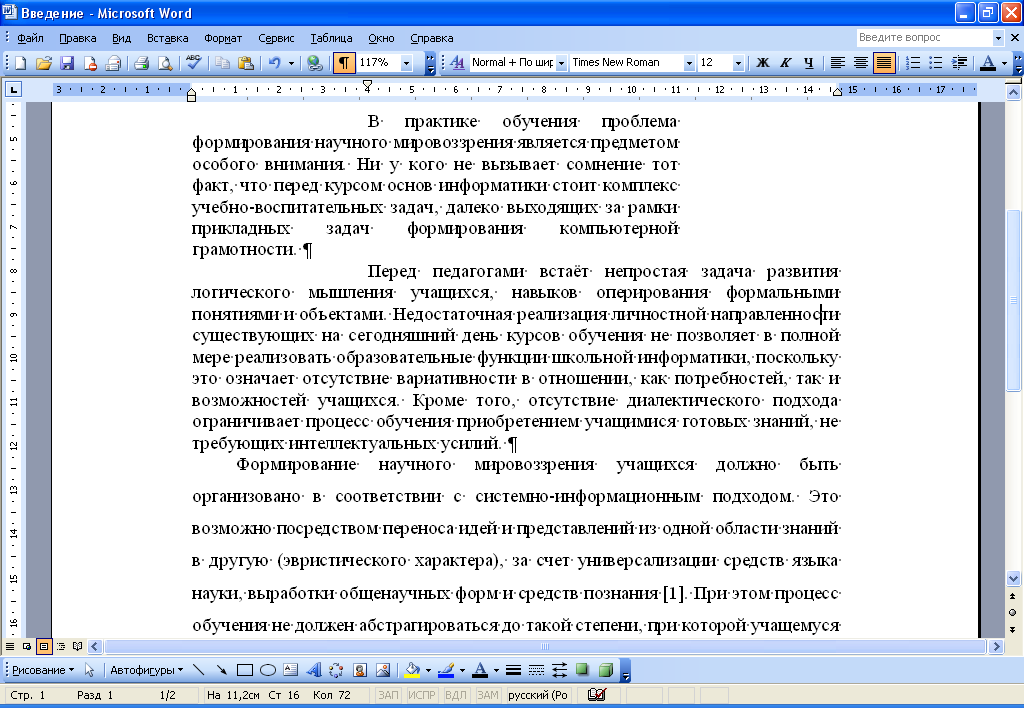
Task: Open the Файл menu
Action: pyautogui.click(x=30, y=38)
